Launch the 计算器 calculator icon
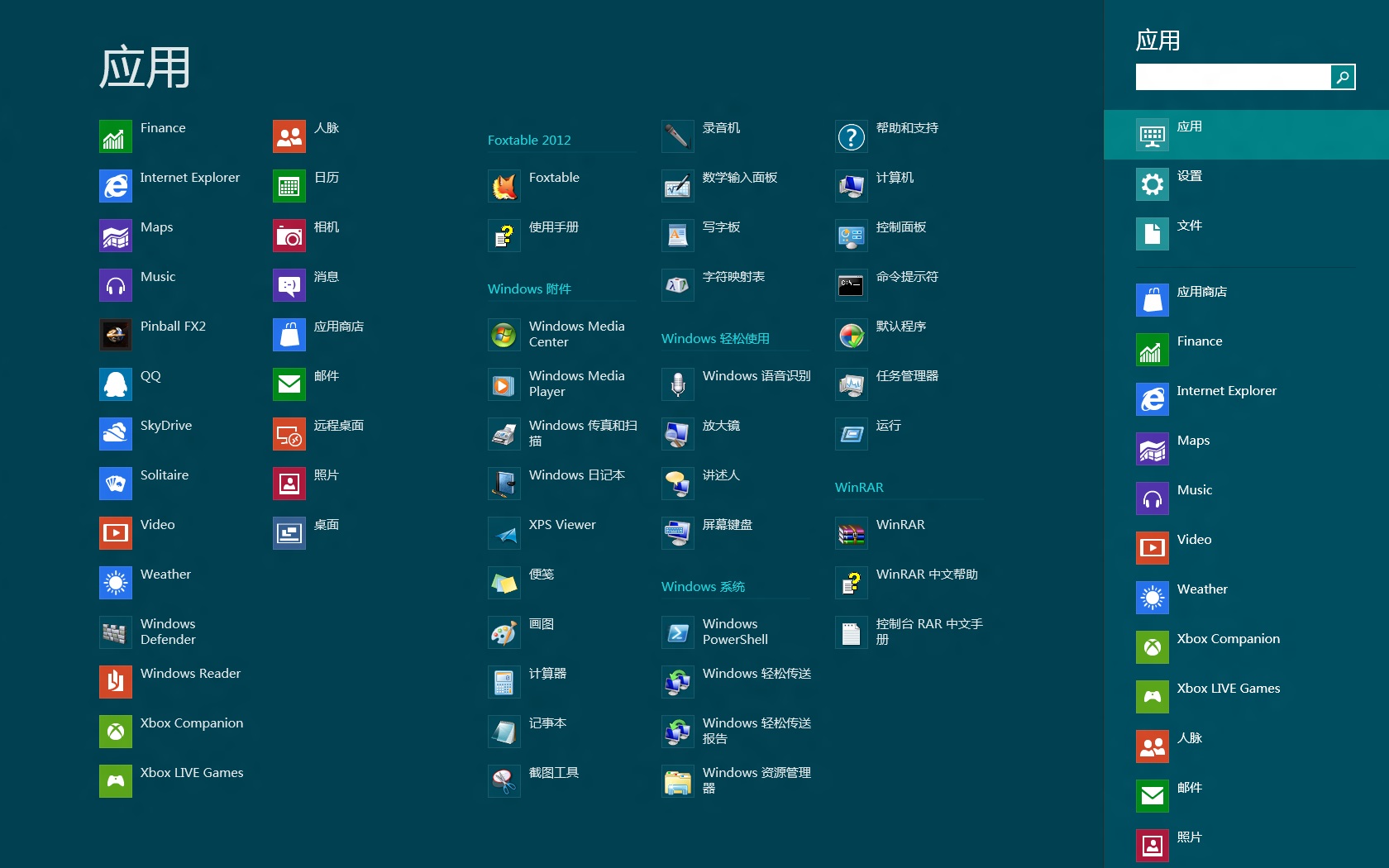The image size is (1389, 868). (504, 682)
